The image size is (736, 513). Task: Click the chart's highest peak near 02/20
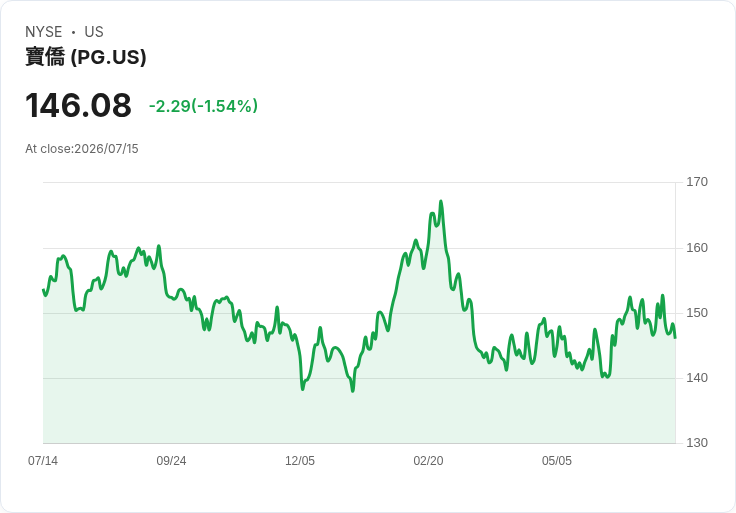[441, 201]
